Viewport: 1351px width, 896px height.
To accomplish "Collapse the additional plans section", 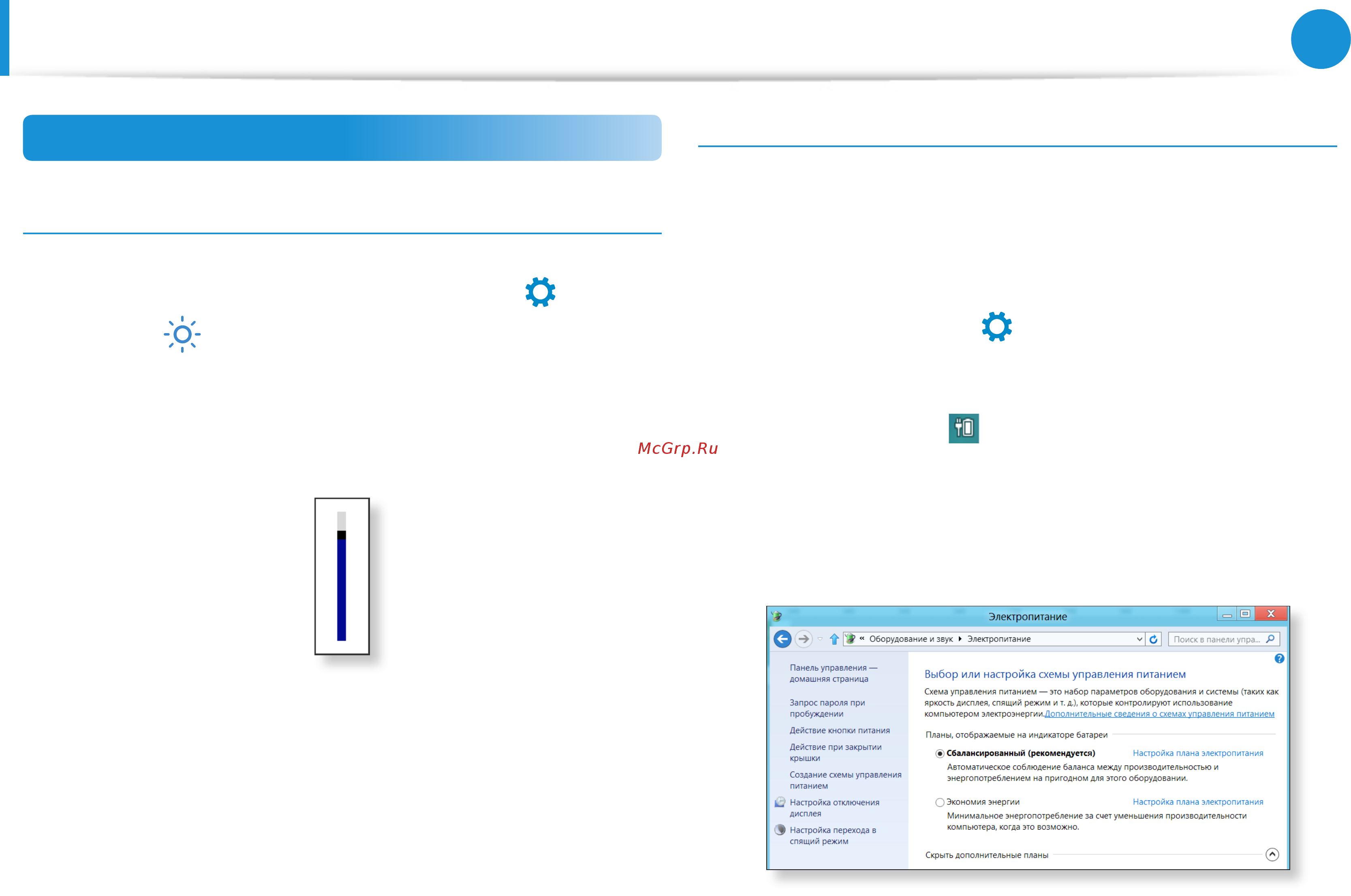I will (x=1272, y=854).
